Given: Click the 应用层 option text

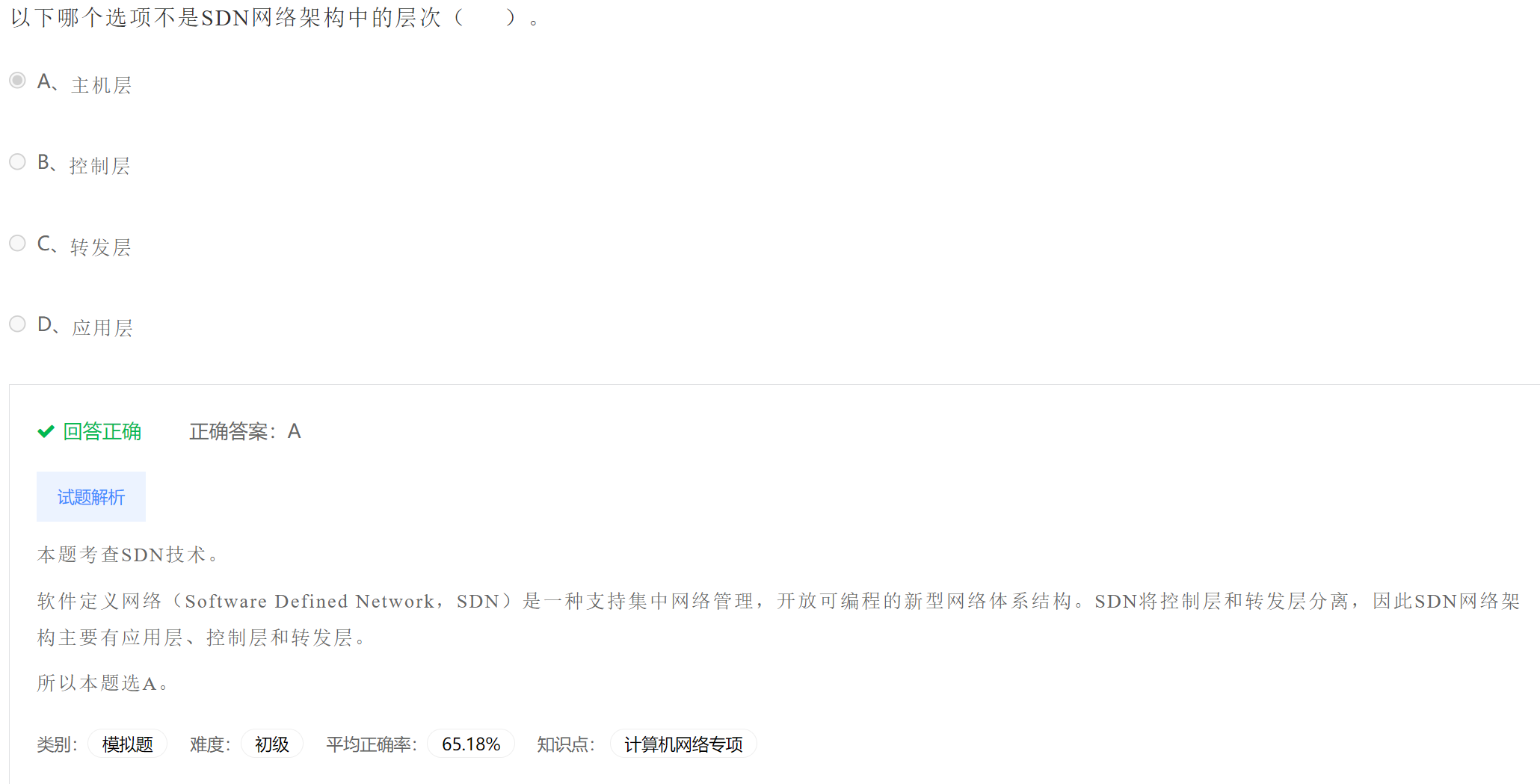Looking at the screenshot, I should [x=102, y=328].
